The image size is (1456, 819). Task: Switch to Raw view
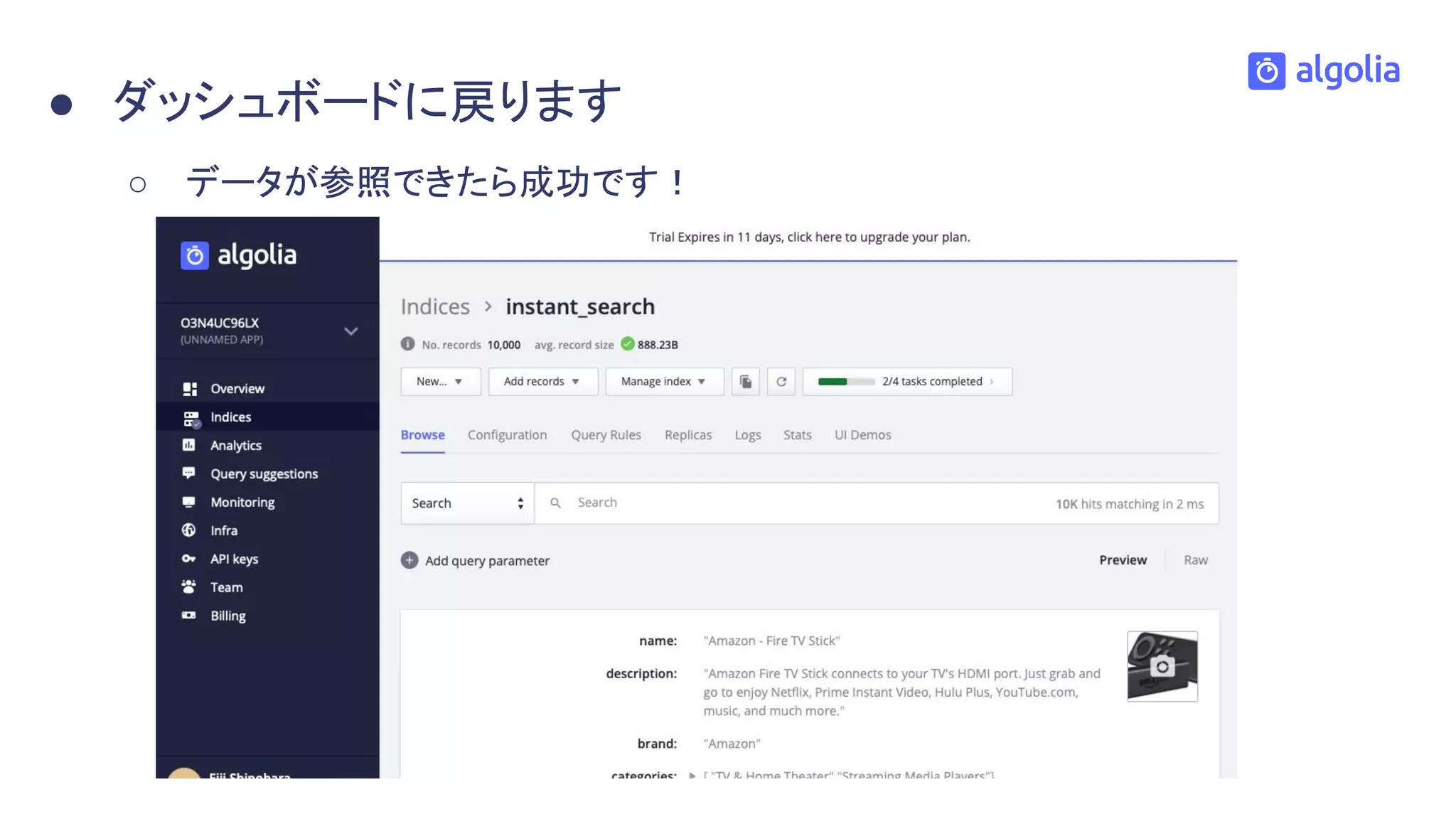tap(1196, 560)
